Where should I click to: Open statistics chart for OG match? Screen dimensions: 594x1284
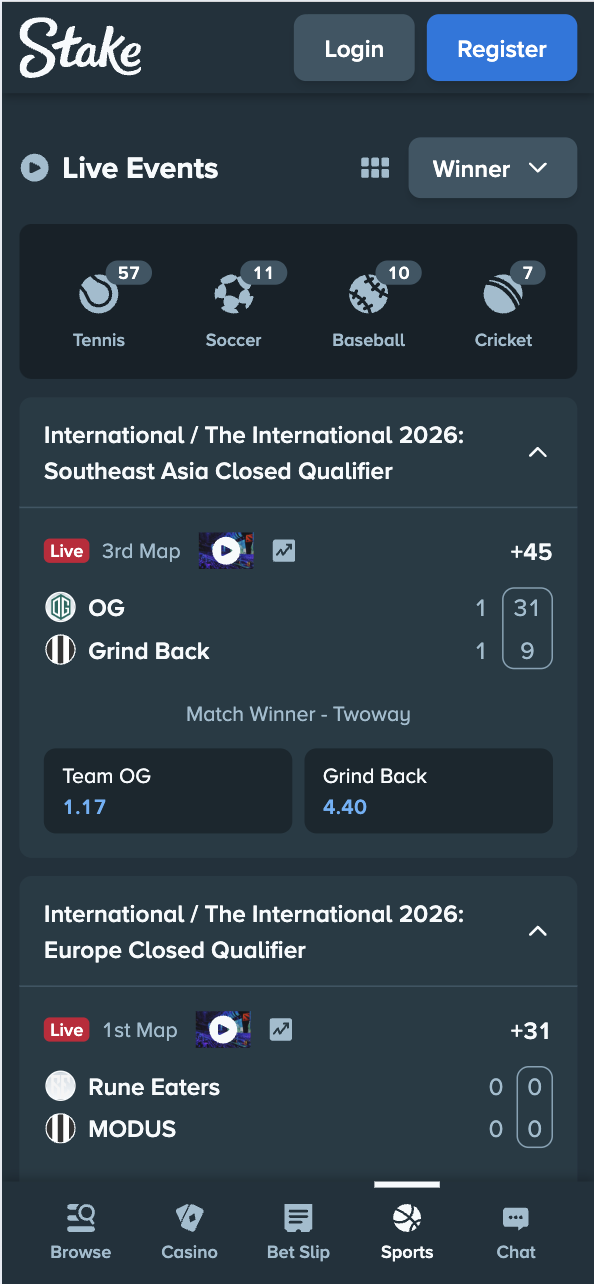[x=284, y=551]
